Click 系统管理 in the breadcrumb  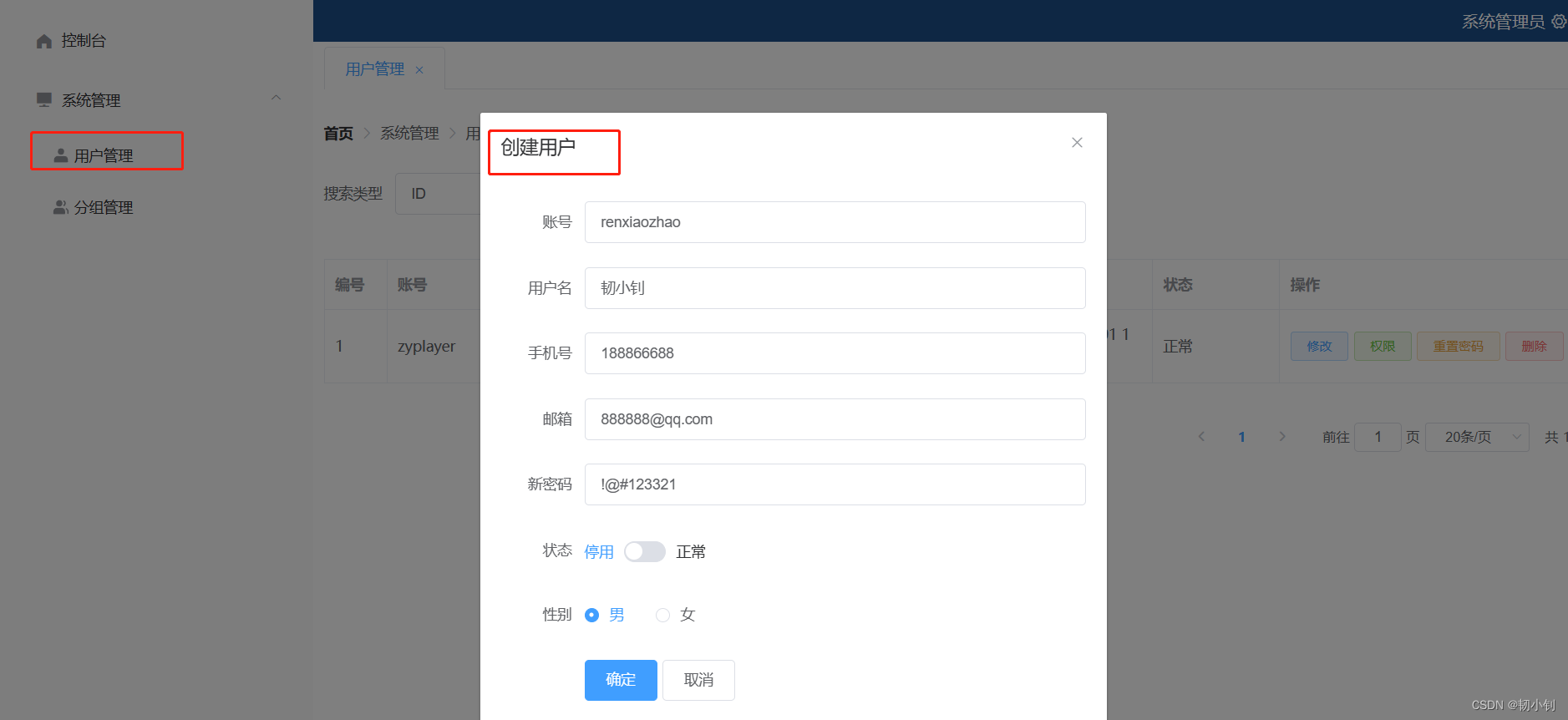(409, 134)
